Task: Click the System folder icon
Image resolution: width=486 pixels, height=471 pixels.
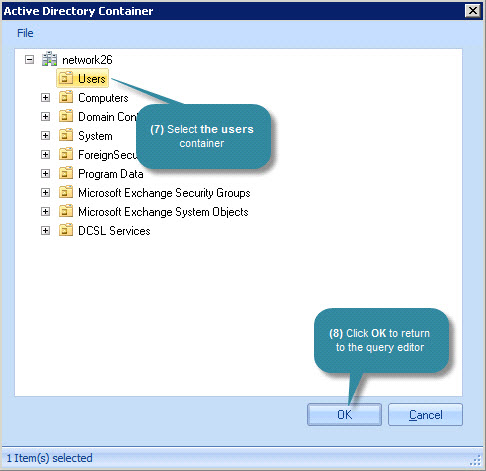Action: click(x=66, y=135)
